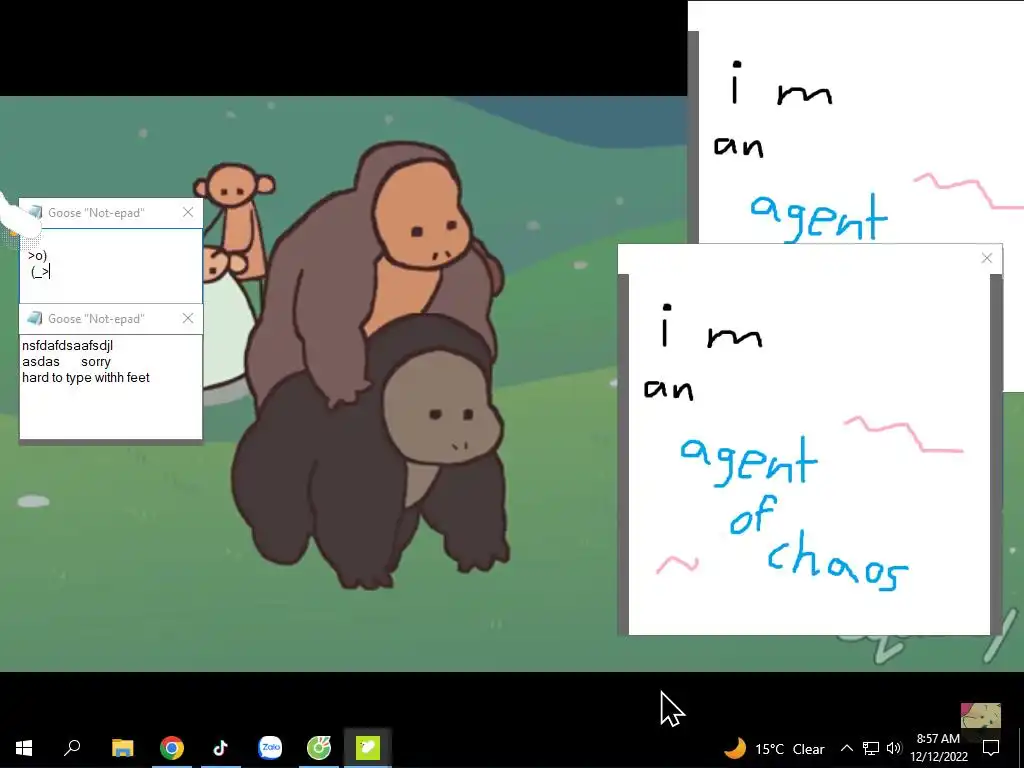Viewport: 1024px width, 768px height.
Task: Click the word "sorry" in notepad
Action: [96, 362]
